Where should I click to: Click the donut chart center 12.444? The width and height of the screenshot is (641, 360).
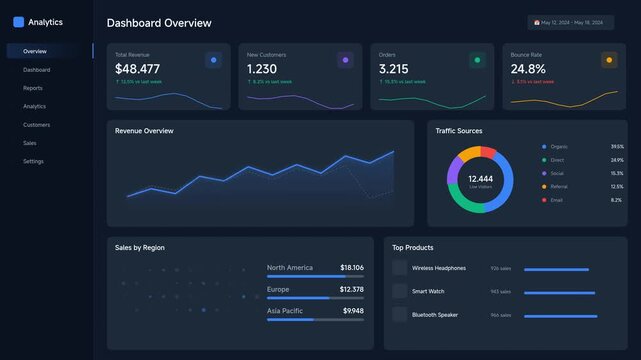coord(480,179)
